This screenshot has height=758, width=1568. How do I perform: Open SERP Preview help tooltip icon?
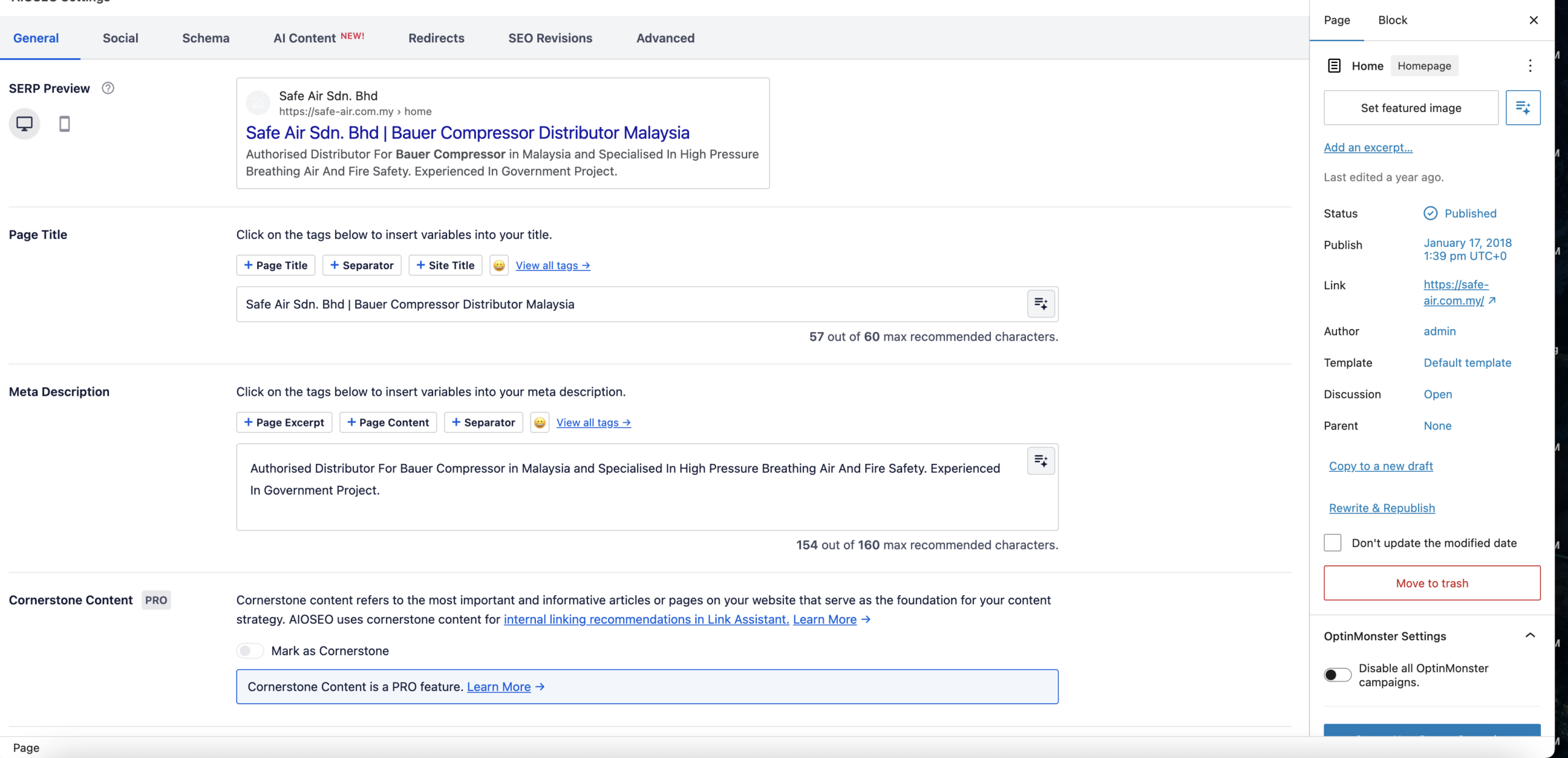point(108,88)
